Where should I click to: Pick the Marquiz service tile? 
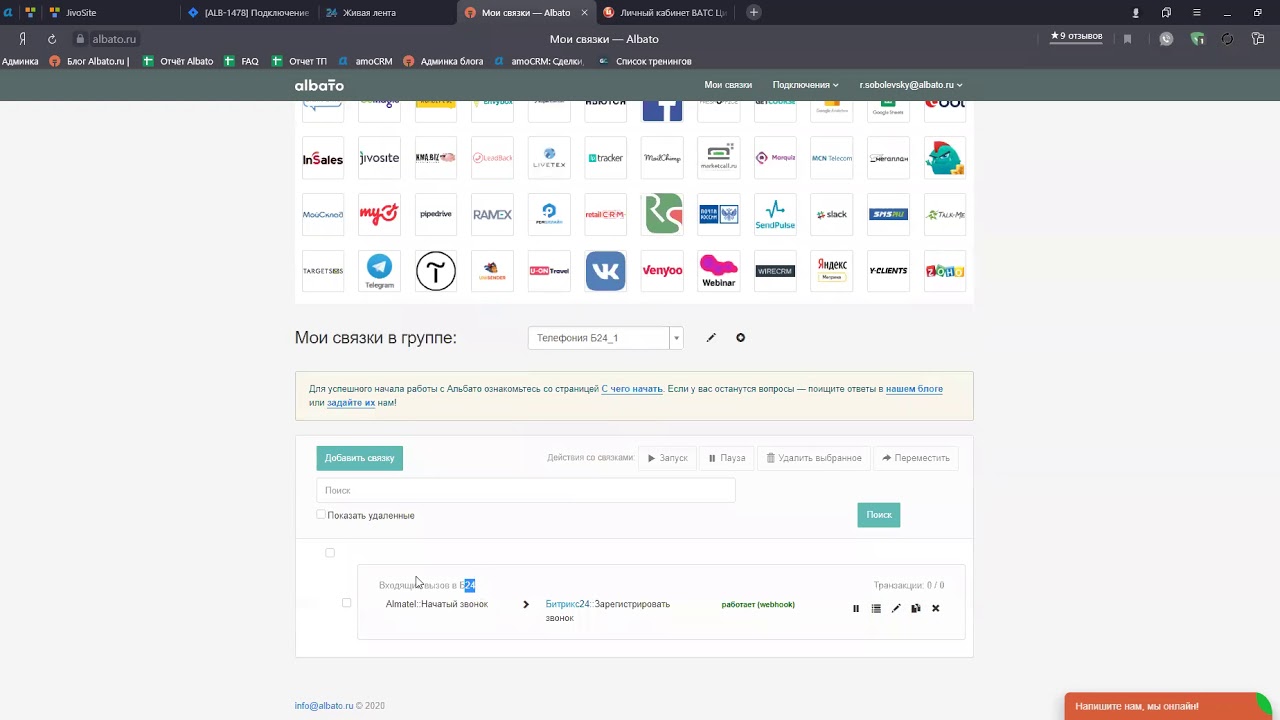[x=775, y=158]
